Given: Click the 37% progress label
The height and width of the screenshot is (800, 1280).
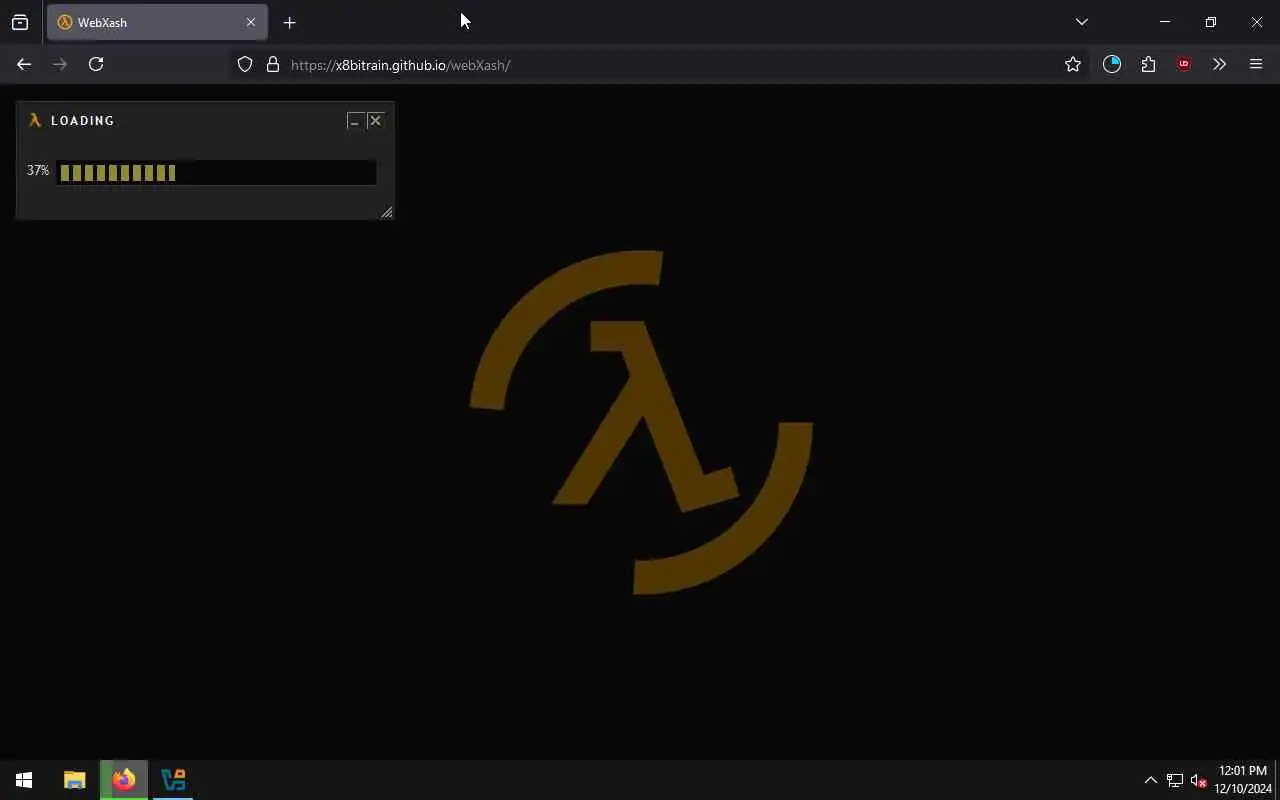Looking at the screenshot, I should coord(38,171).
